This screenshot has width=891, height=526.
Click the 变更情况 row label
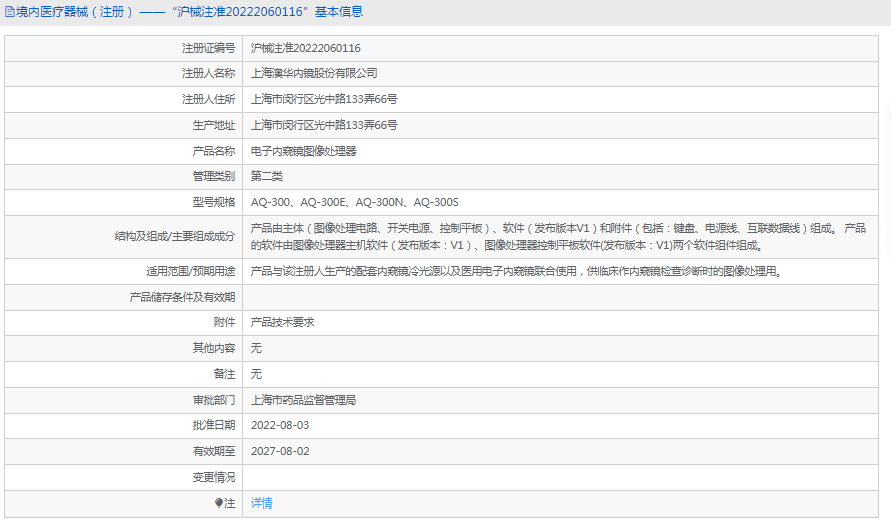(214, 477)
